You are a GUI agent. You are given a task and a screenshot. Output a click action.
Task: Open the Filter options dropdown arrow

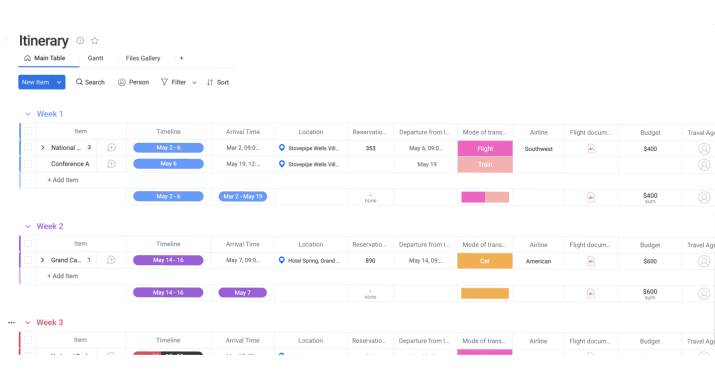tap(195, 83)
